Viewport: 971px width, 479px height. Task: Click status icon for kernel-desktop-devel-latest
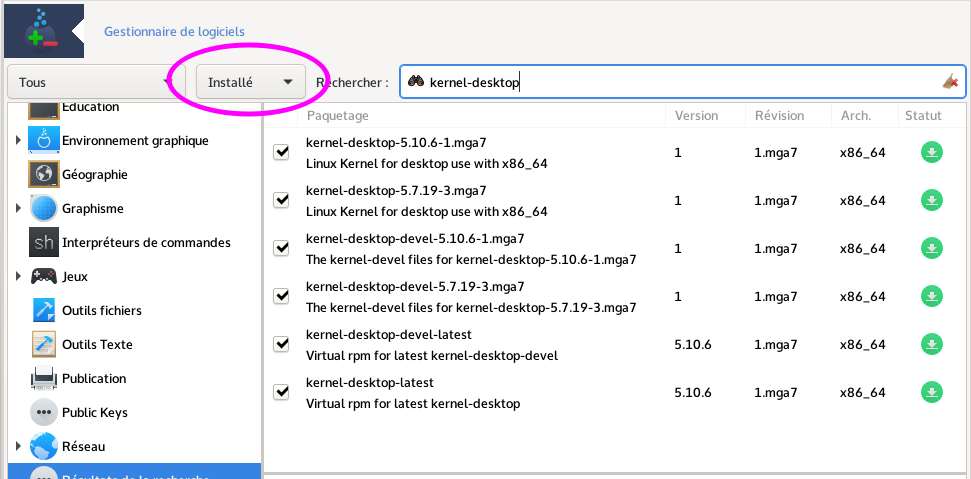pos(931,344)
